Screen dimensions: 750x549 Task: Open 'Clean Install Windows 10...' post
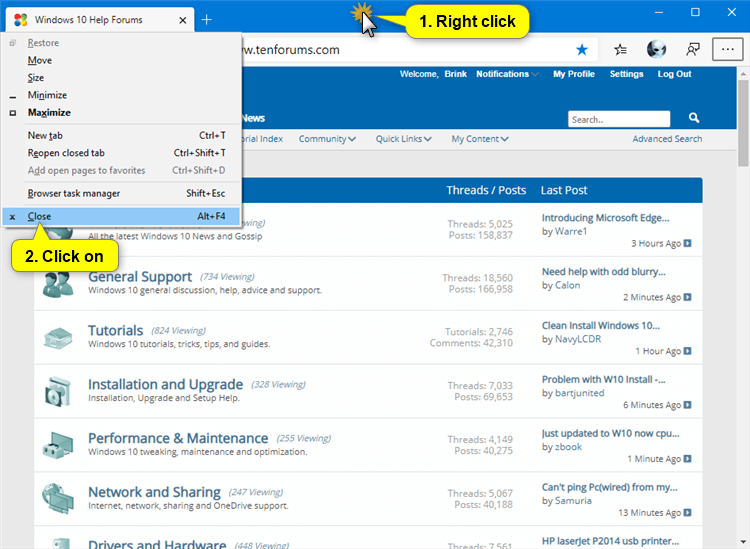click(x=600, y=326)
